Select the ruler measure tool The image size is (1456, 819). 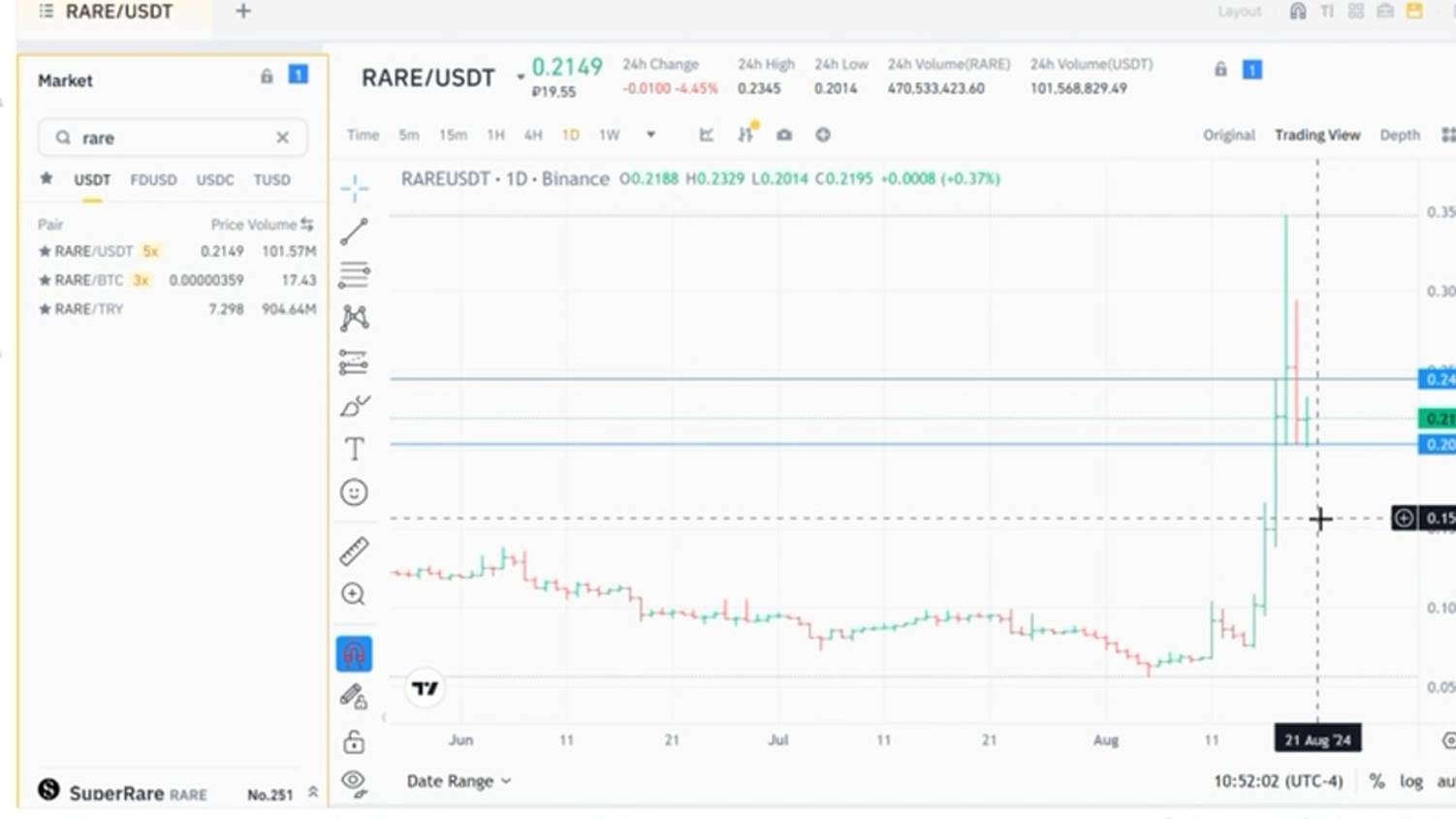(355, 551)
